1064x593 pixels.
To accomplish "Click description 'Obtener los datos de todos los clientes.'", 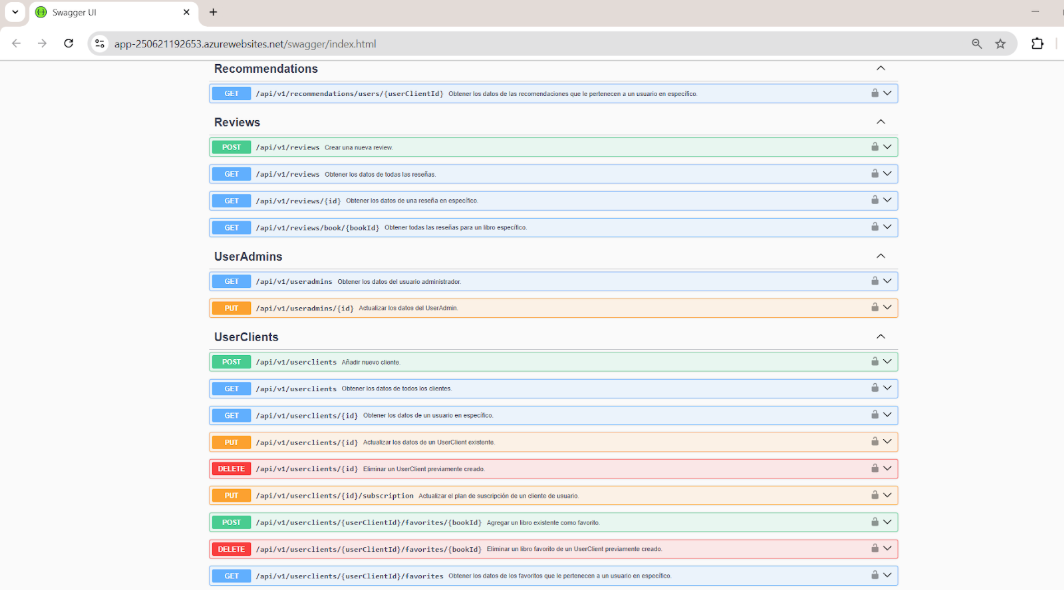I will pos(396,389).
